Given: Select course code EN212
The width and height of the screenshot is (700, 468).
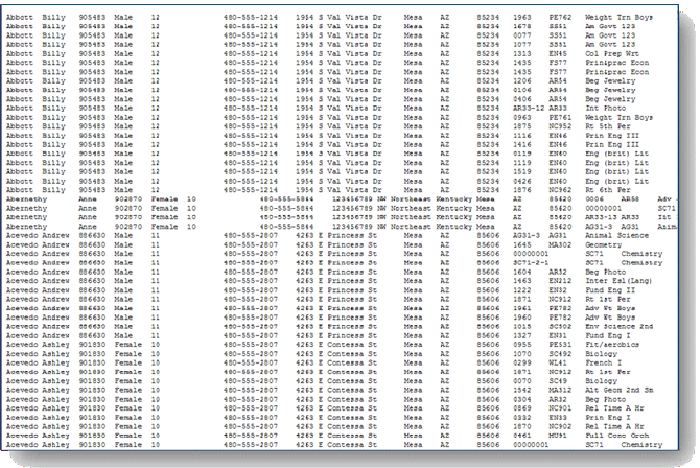Looking at the screenshot, I should coord(560,281).
